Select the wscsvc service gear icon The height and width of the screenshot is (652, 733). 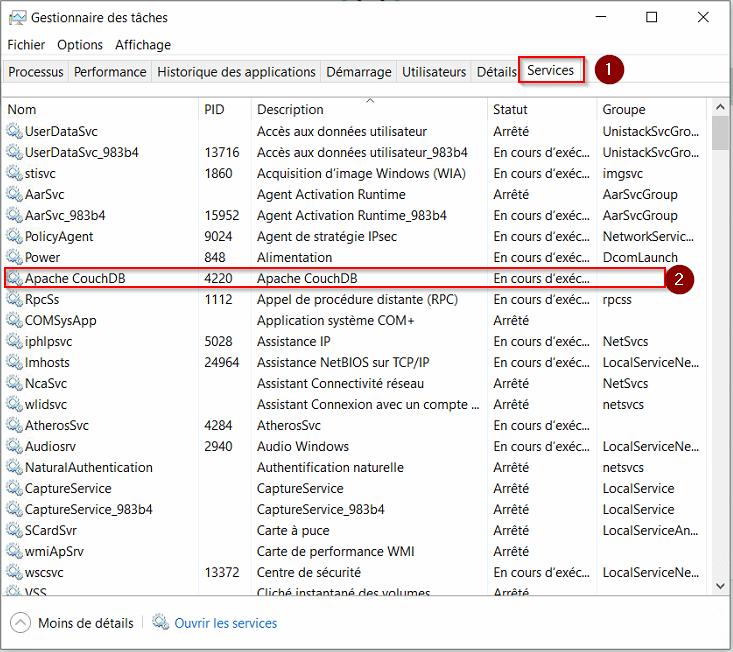tap(14, 572)
